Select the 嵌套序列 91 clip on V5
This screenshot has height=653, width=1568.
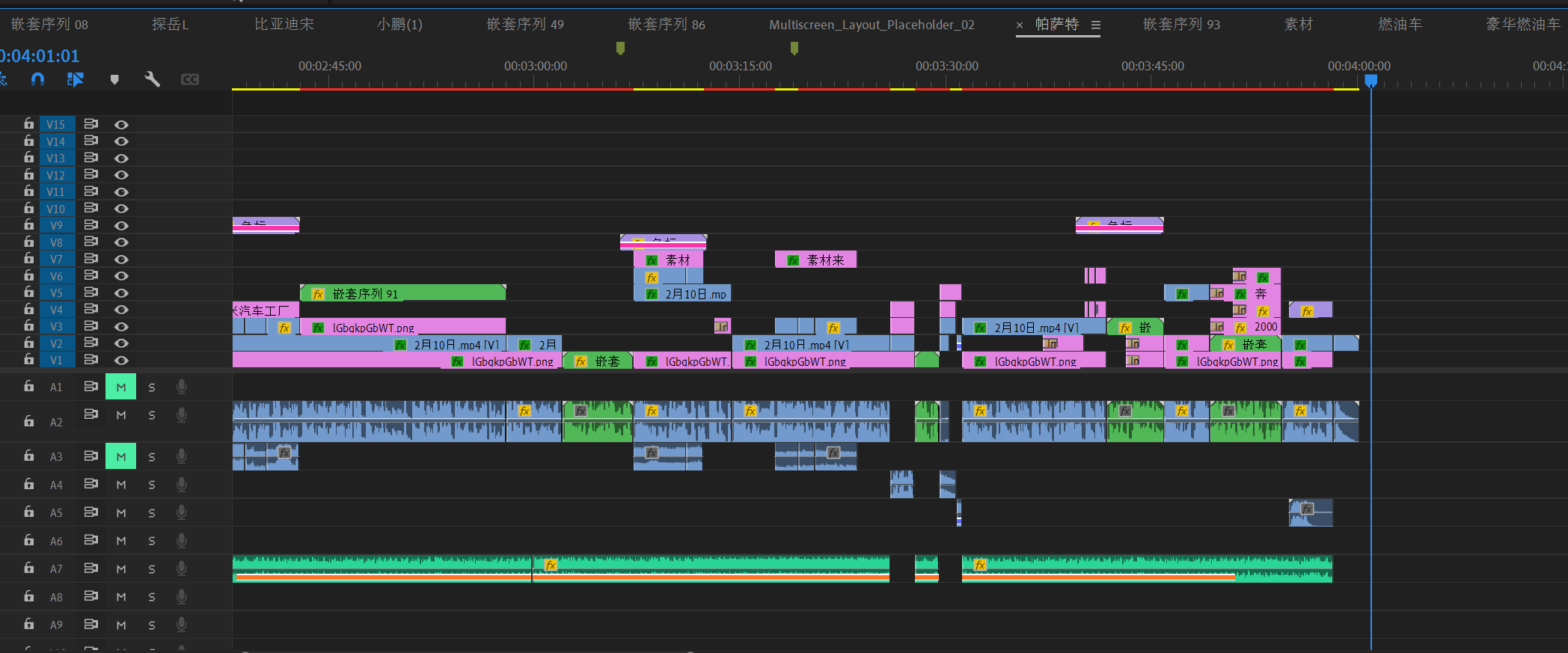[x=403, y=293]
